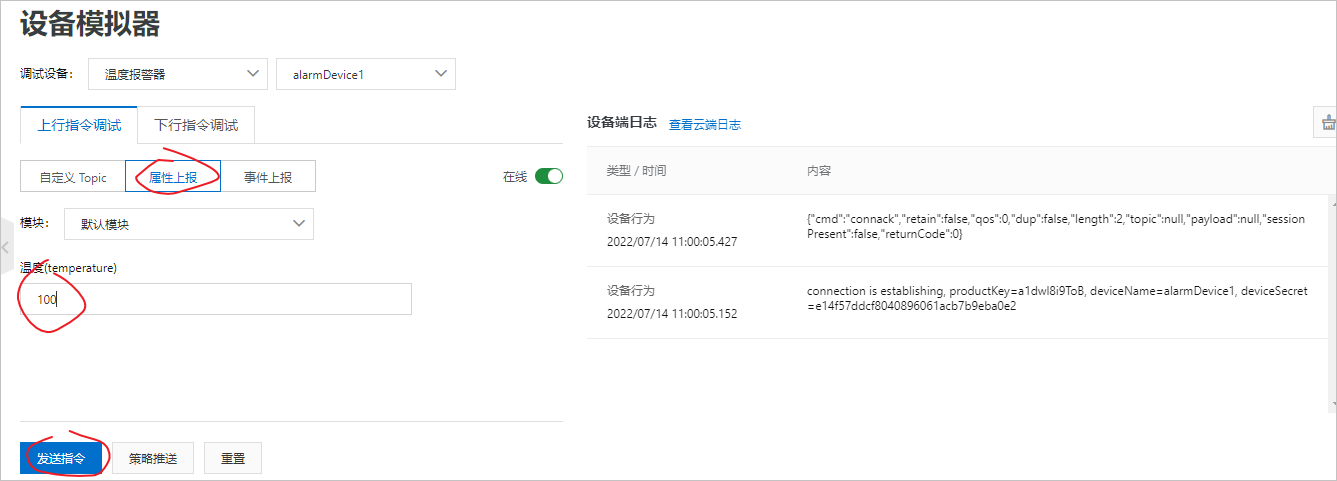This screenshot has height=481, width=1337.
Task: Open the alarmDevice1 device dropdown
Action: pos(365,74)
